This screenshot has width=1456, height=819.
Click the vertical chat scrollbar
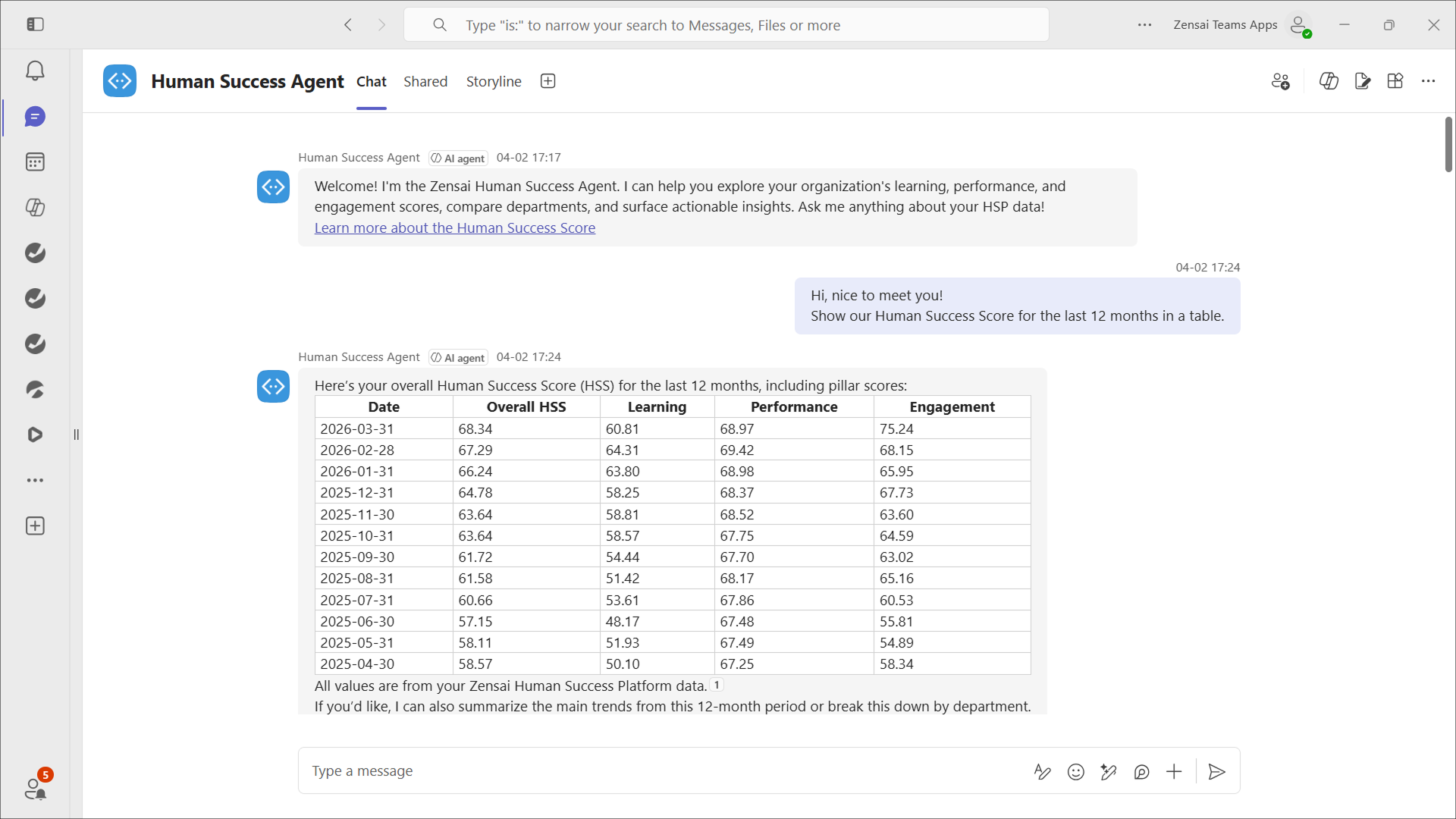1448,144
